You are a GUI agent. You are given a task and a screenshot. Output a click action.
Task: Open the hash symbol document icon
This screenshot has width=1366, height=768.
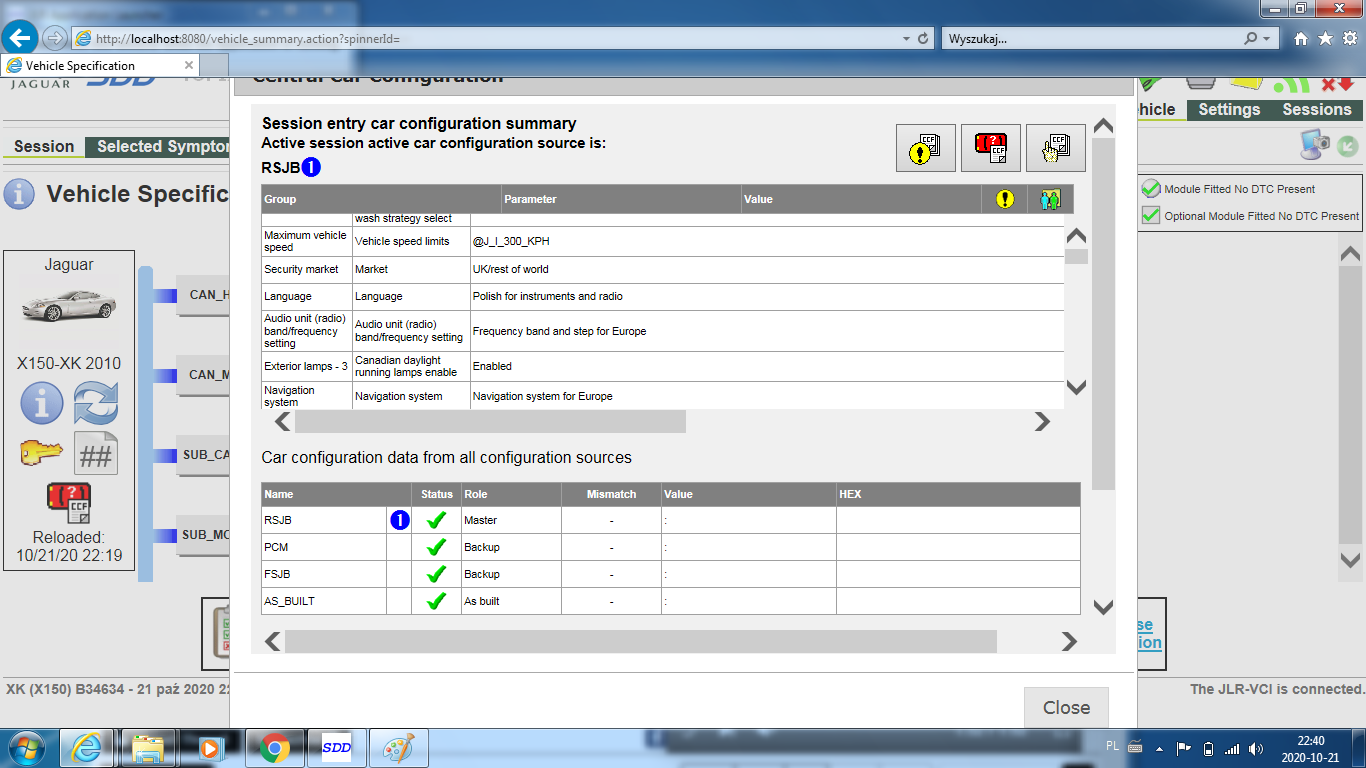click(96, 455)
